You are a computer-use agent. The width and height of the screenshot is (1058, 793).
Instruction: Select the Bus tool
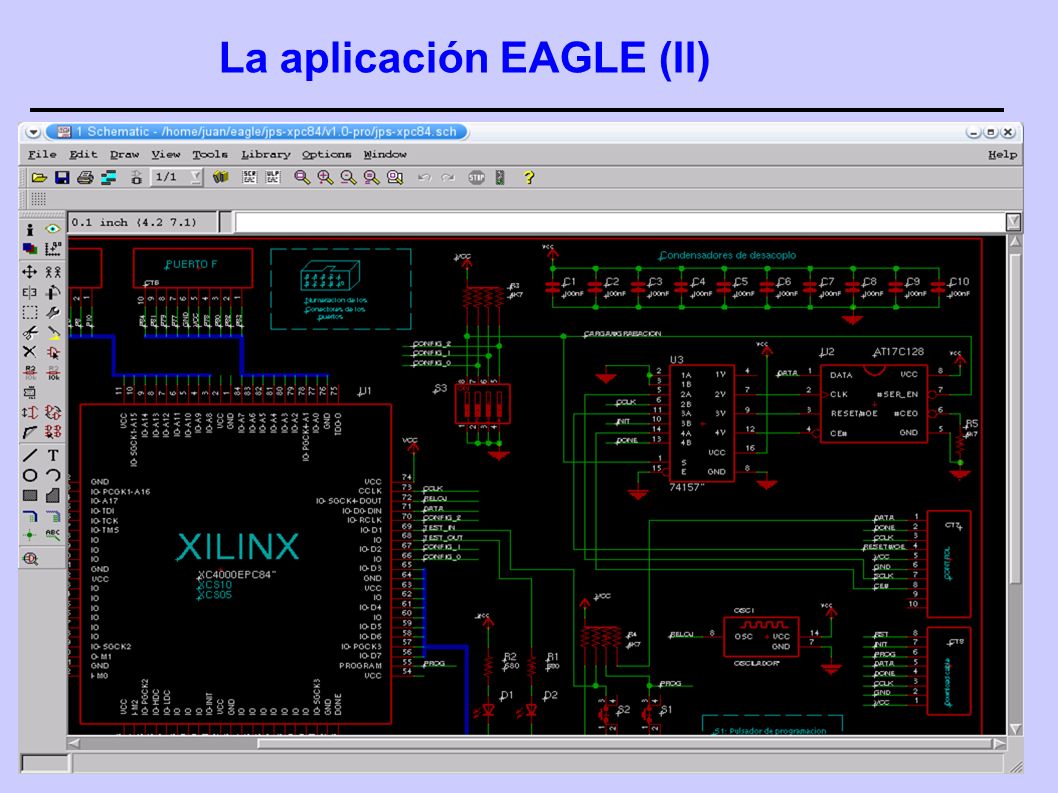(x=30, y=516)
